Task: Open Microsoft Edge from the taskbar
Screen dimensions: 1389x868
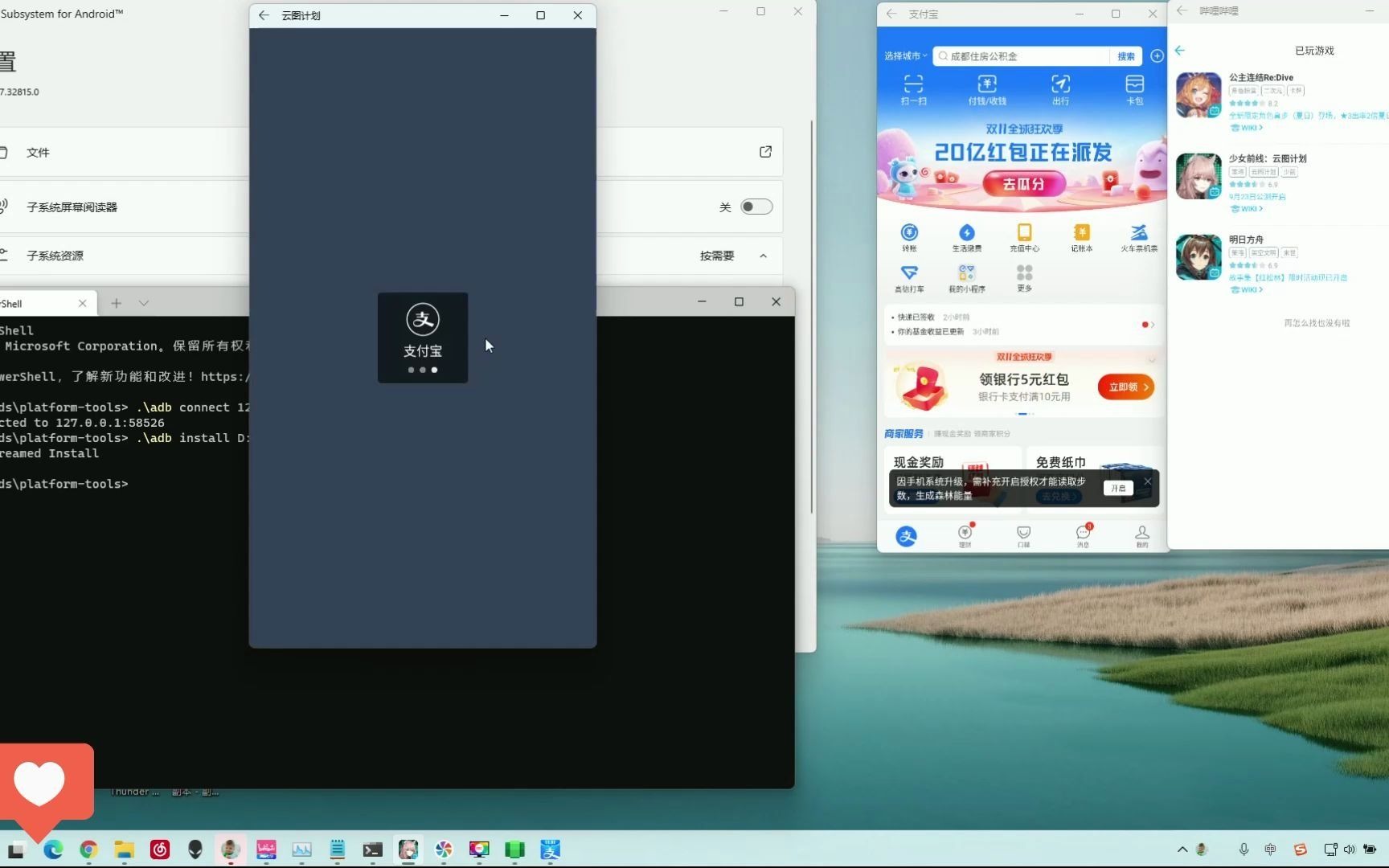Action: 53,850
